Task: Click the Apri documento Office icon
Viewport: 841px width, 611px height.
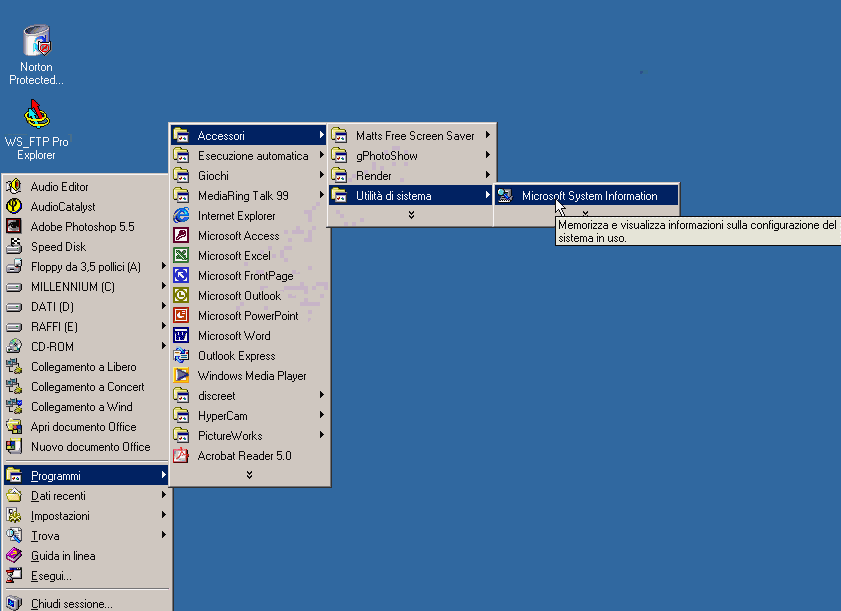Action: [x=14, y=426]
